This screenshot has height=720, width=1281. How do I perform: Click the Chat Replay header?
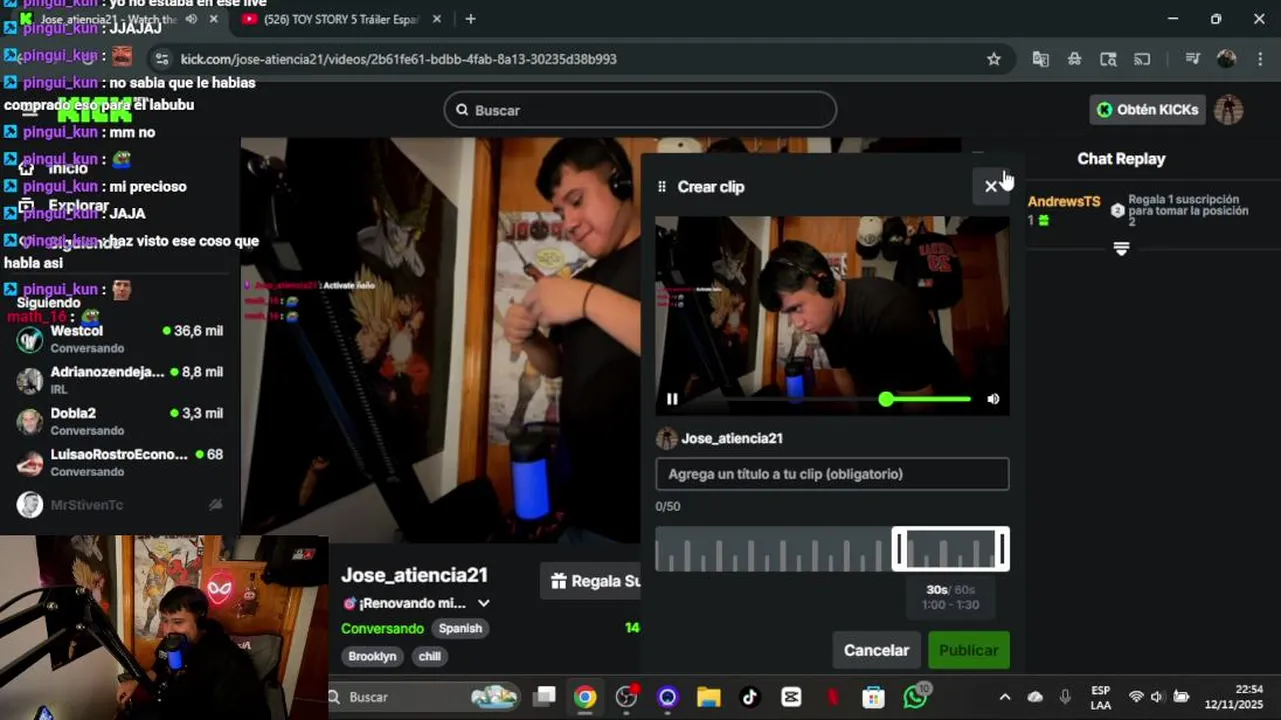pyautogui.click(x=1121, y=159)
